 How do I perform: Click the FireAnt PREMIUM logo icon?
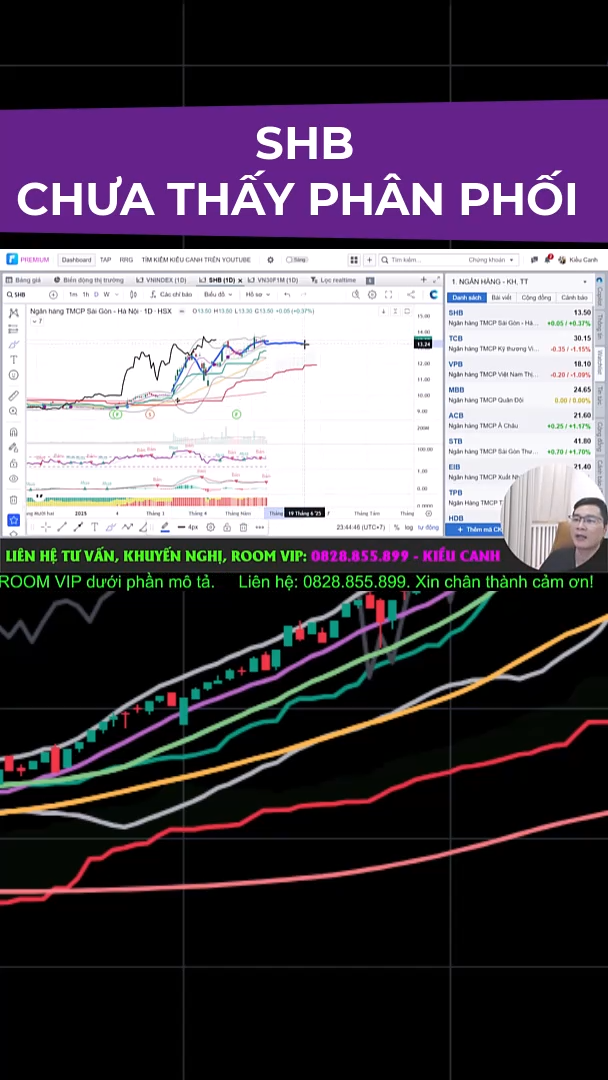12,259
